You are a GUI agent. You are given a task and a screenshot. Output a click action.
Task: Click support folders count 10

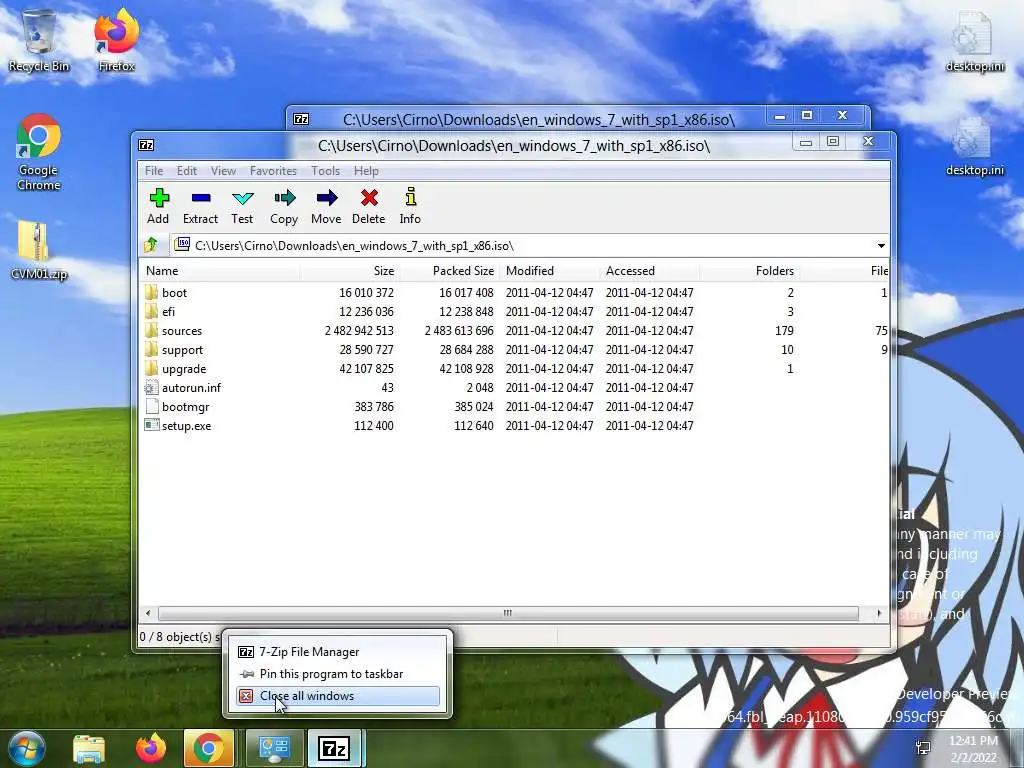tap(788, 349)
